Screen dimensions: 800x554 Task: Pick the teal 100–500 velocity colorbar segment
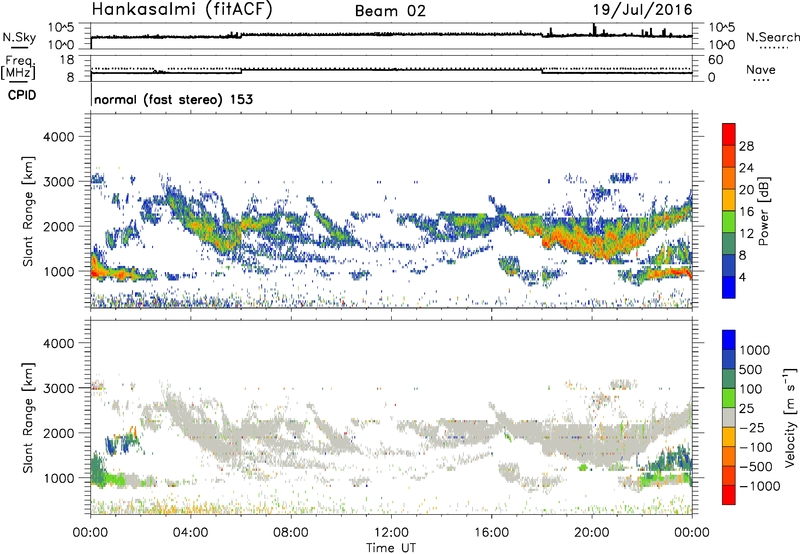pos(729,379)
